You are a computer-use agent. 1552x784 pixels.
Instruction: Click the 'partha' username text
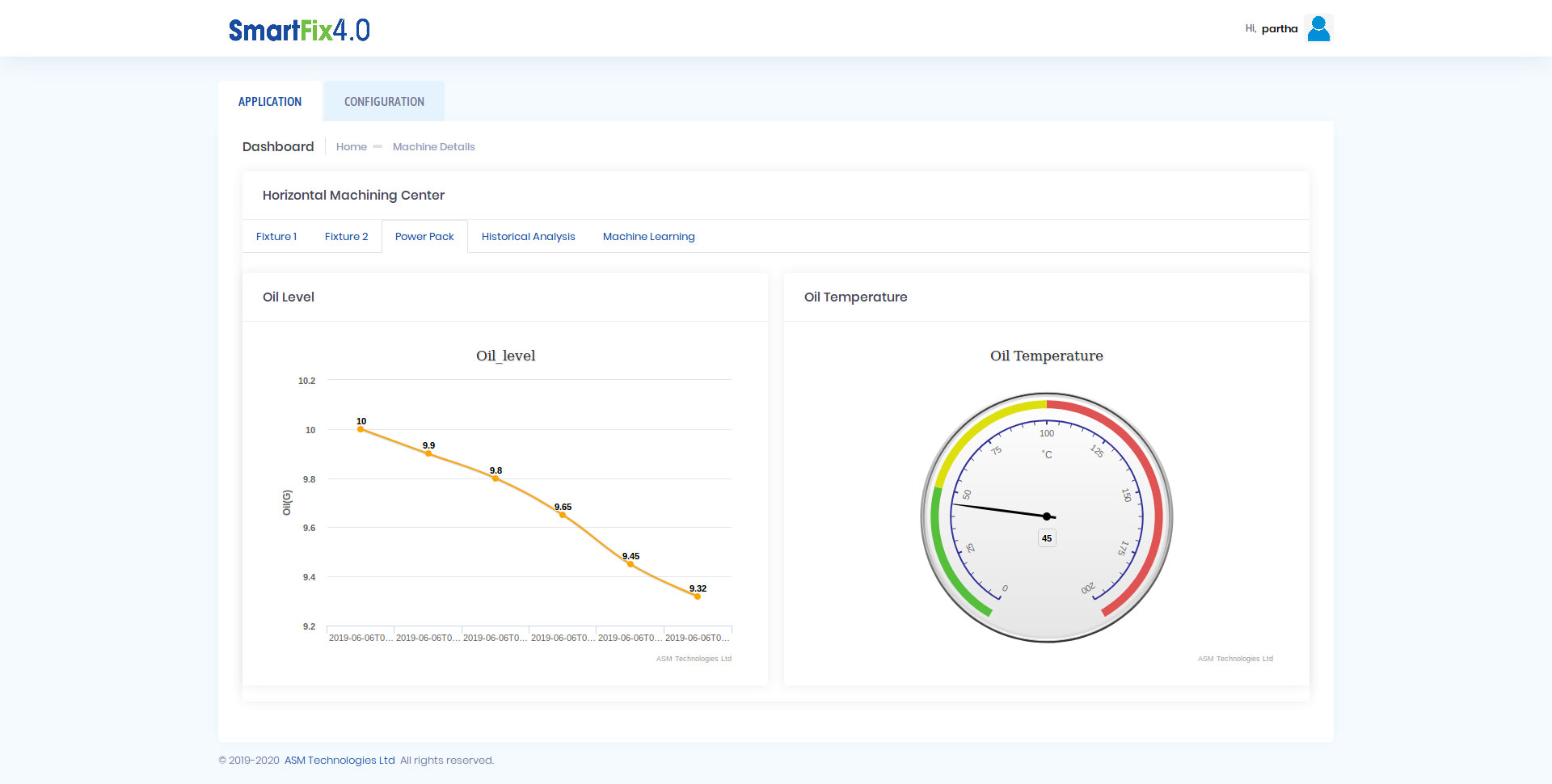click(x=1280, y=29)
